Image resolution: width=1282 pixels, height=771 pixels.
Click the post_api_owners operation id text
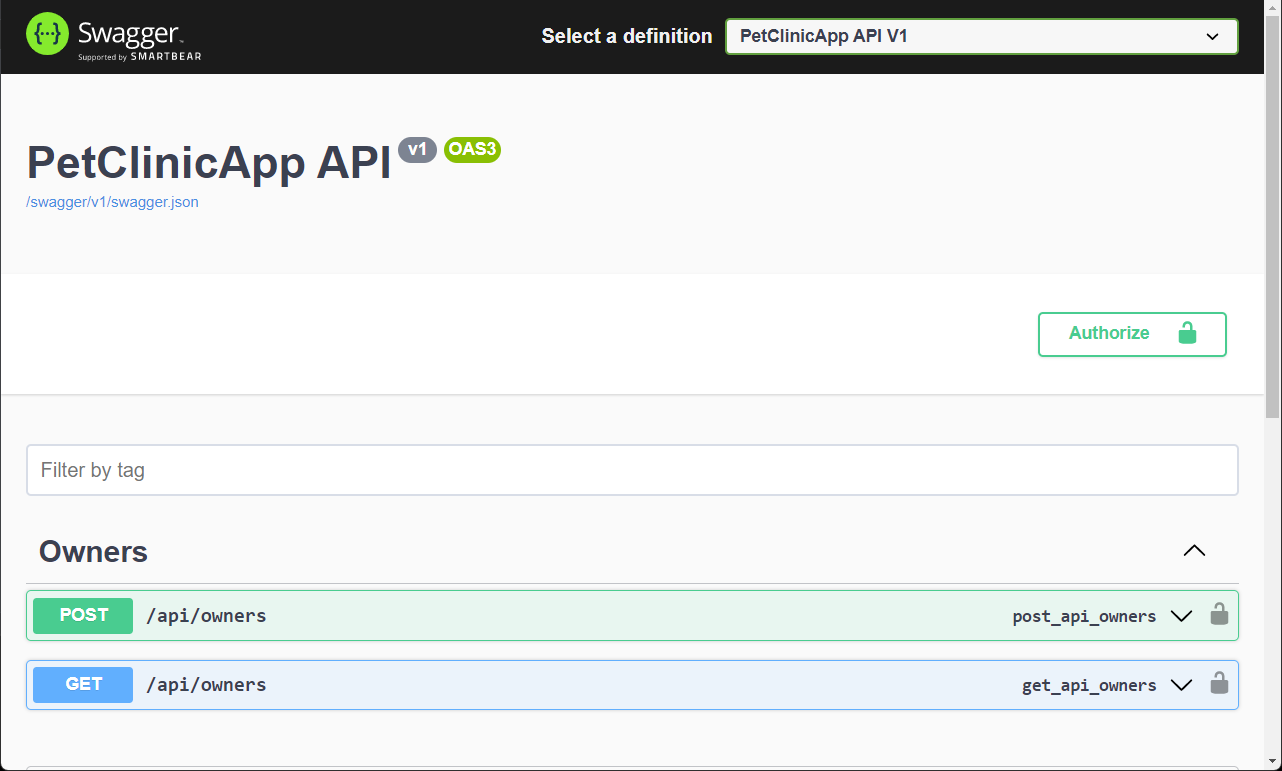pyautogui.click(x=1084, y=617)
